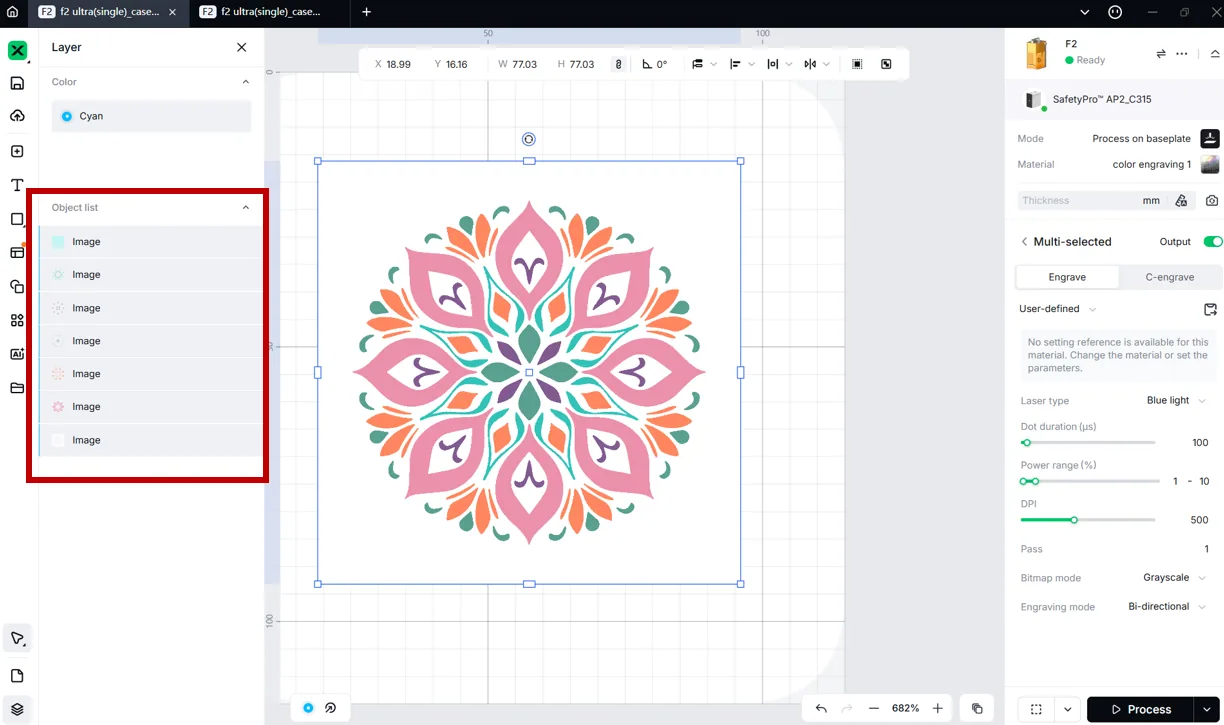Click the Pass value 1
1224x725 pixels.
tap(1206, 549)
